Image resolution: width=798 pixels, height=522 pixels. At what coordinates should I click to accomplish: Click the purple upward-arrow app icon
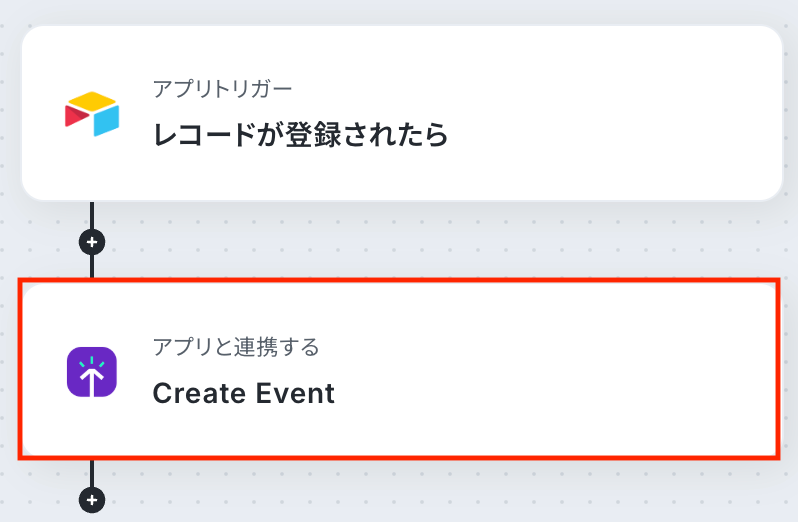(91, 372)
